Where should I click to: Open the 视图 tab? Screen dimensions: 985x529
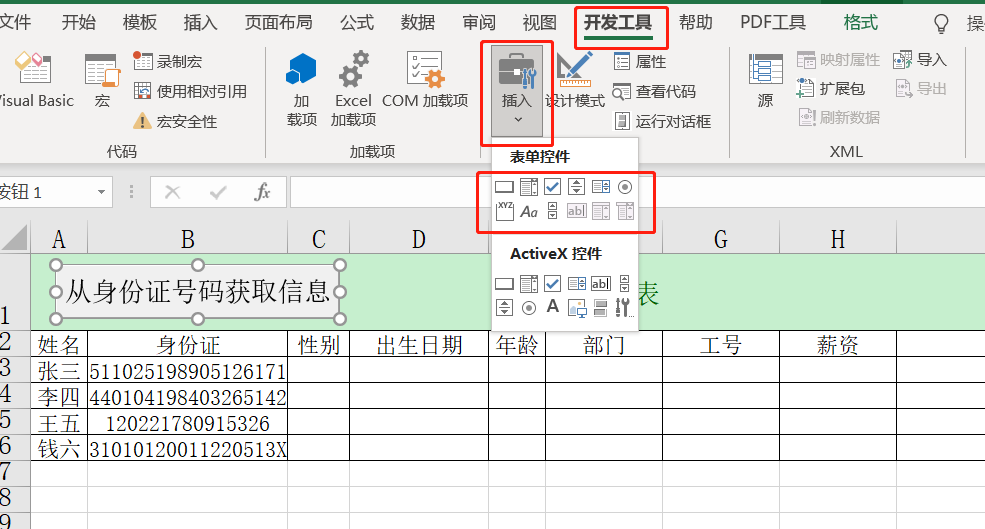(540, 23)
